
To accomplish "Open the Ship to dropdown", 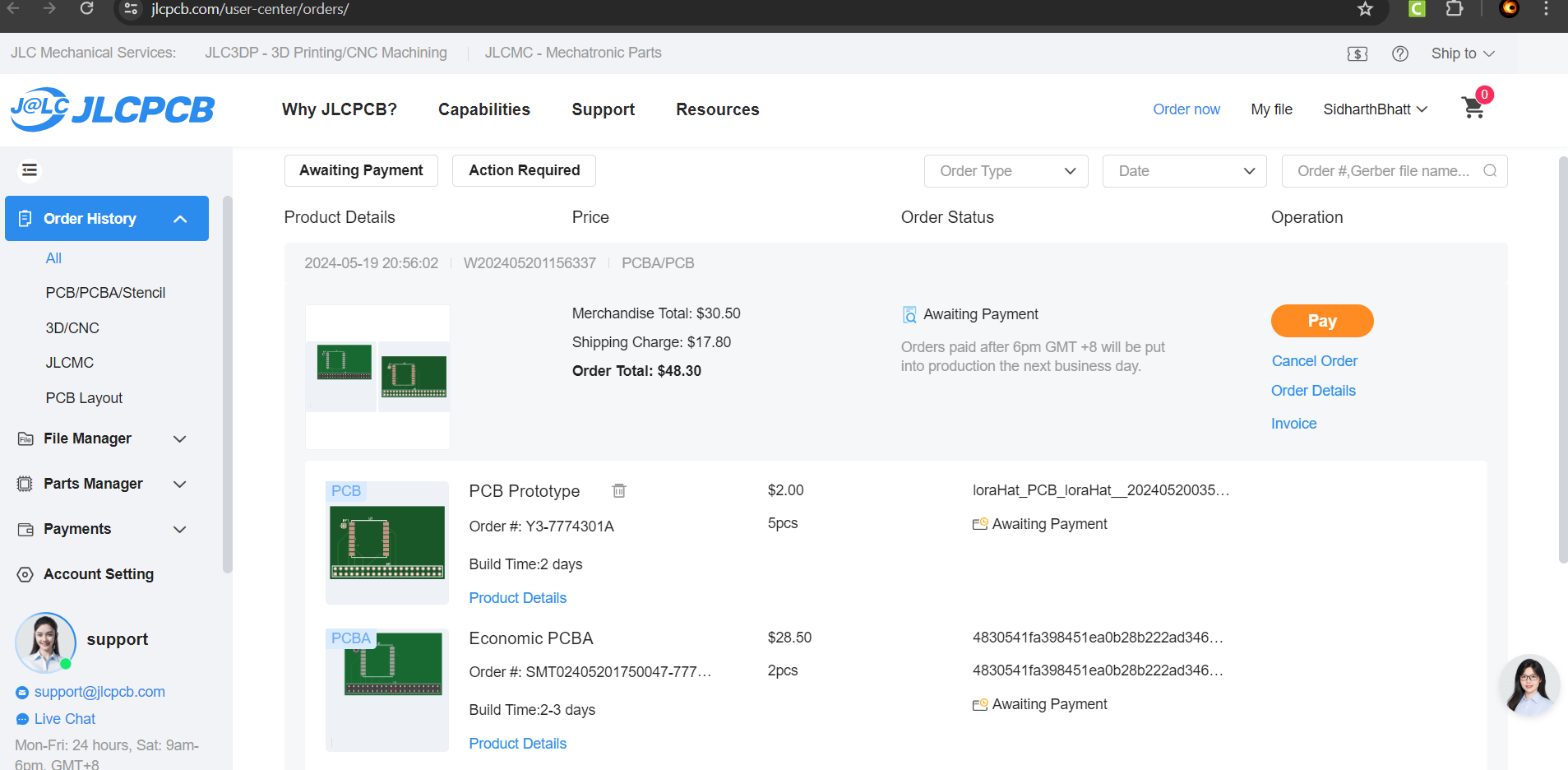I will tap(1463, 53).
